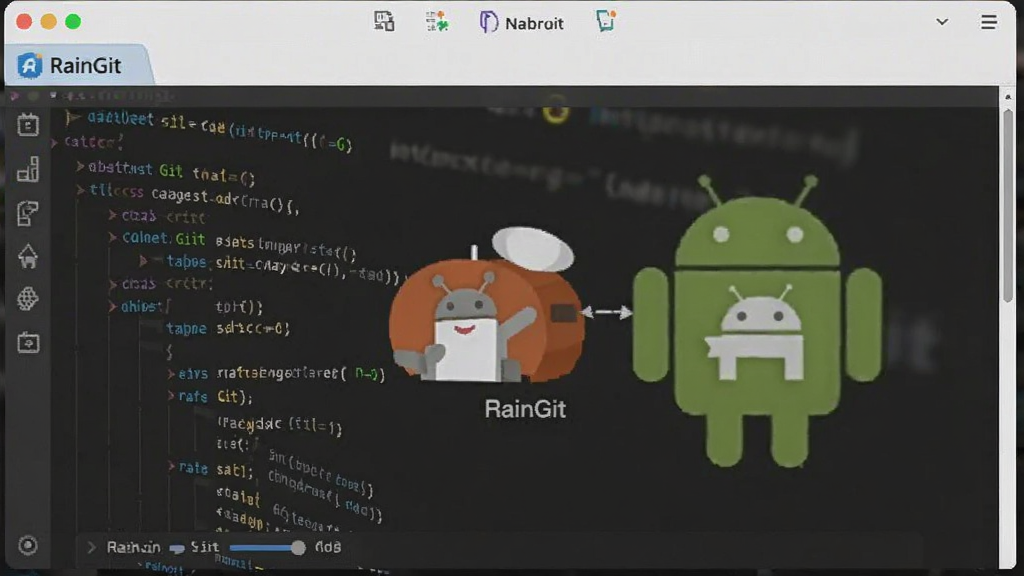The height and width of the screenshot is (576, 1024).
Task: Click the 'RainGit' label under the logo
Action: [525, 409]
